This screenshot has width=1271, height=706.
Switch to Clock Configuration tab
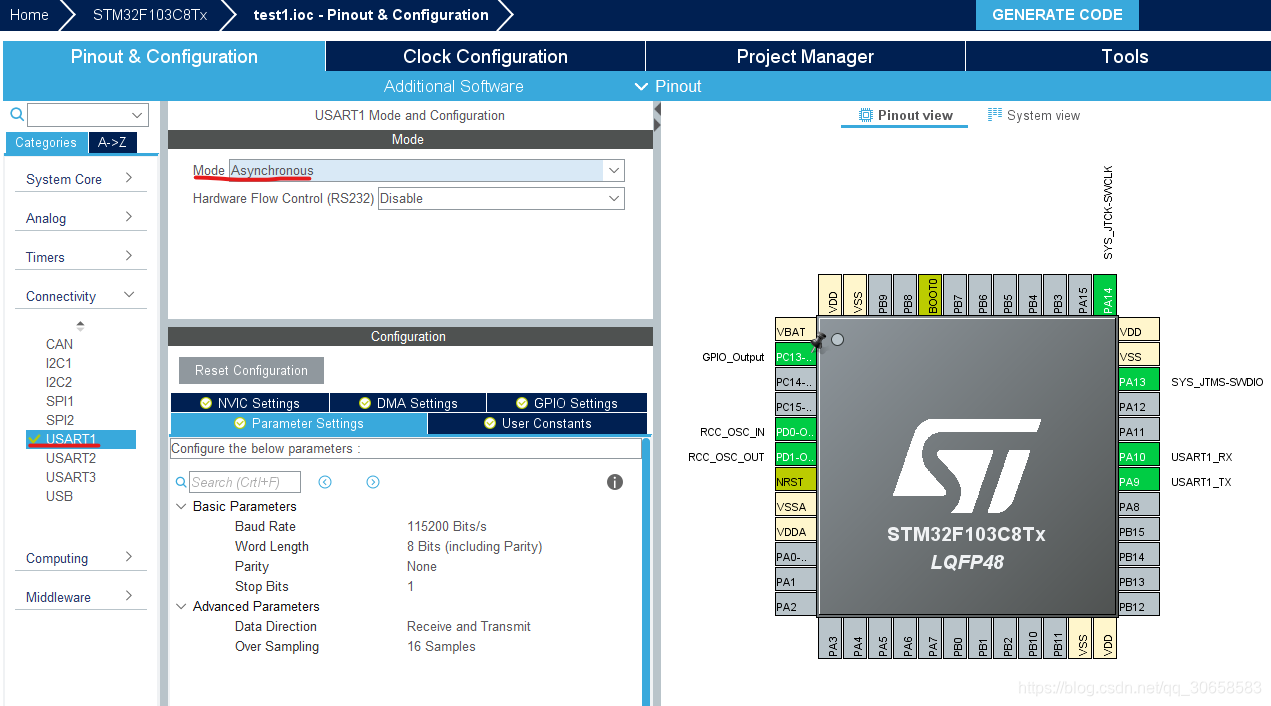coord(485,56)
